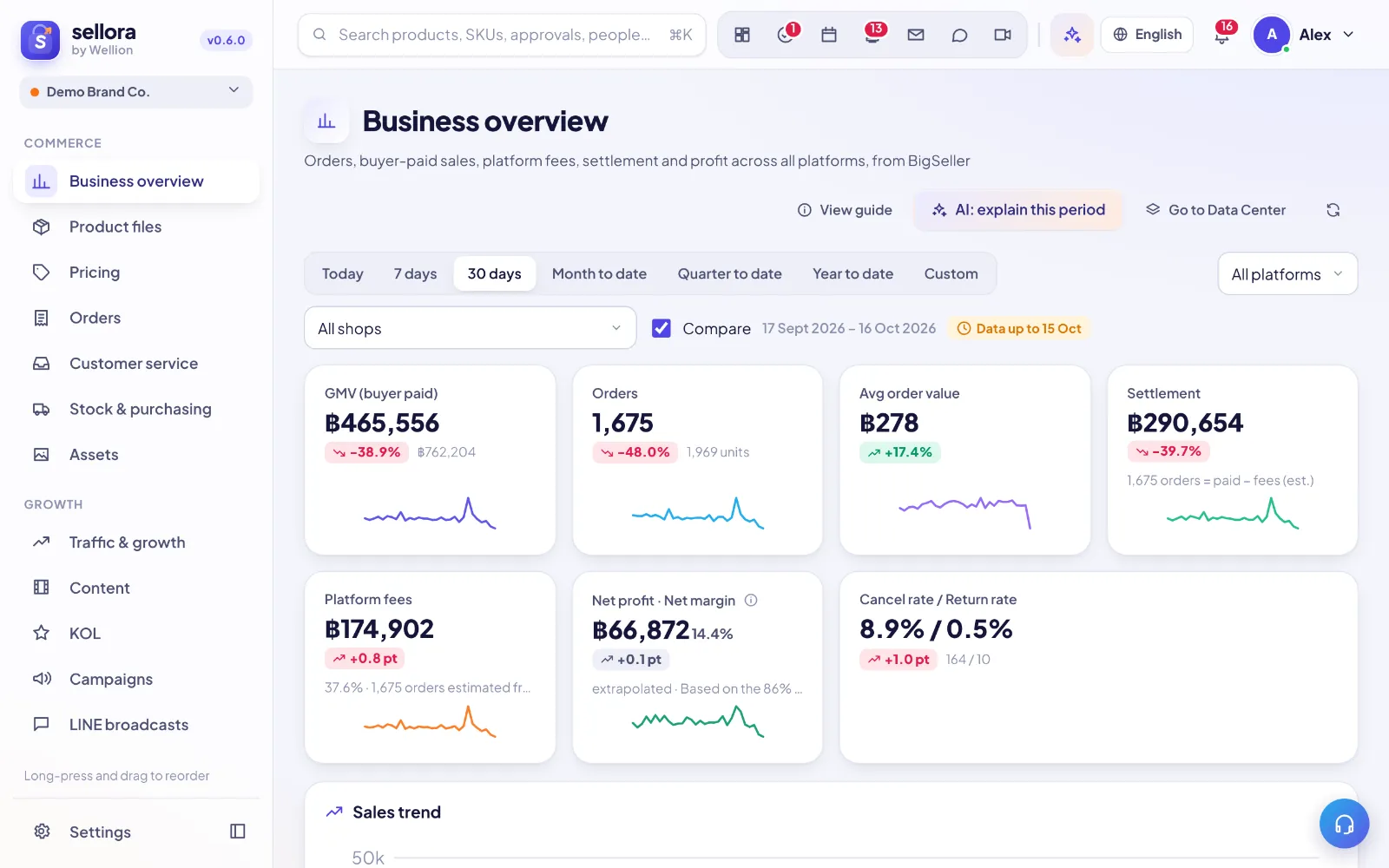
Task: Open the AI sparkle assistant button
Action: point(1072,35)
